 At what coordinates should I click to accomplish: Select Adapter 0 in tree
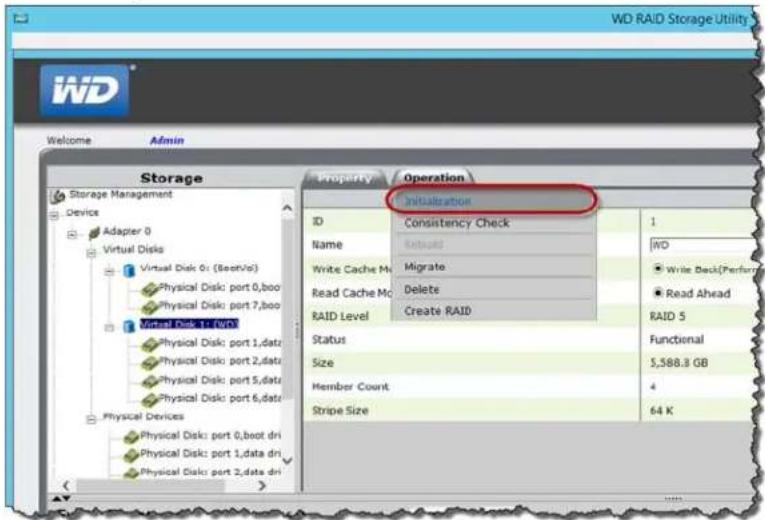pos(126,231)
